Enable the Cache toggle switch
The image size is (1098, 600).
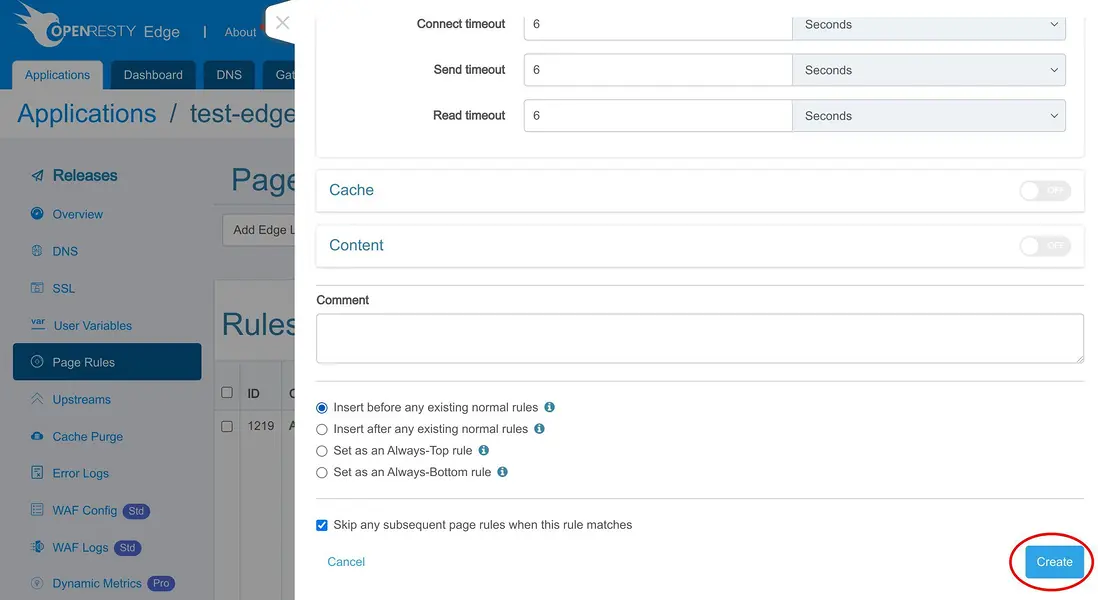click(x=1045, y=190)
